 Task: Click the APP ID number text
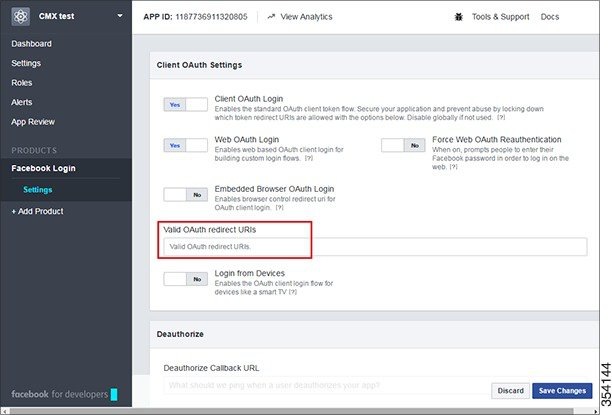[x=211, y=17]
